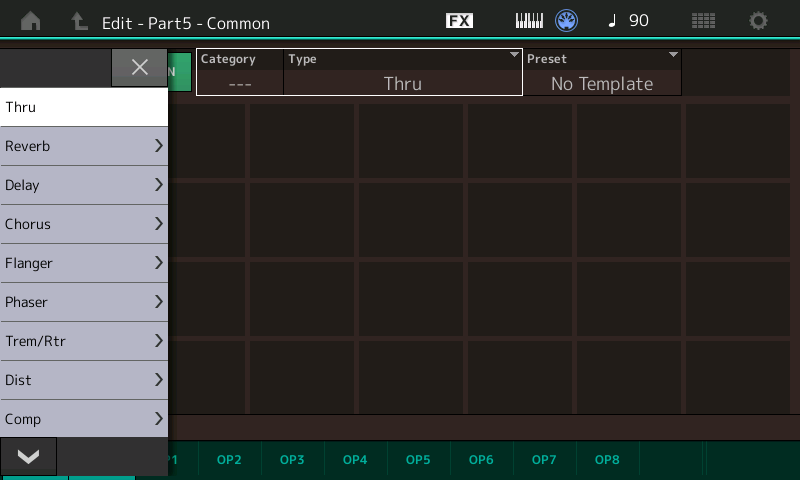Close the effect type list with X
Viewport: 800px width, 480px height.
[x=140, y=67]
